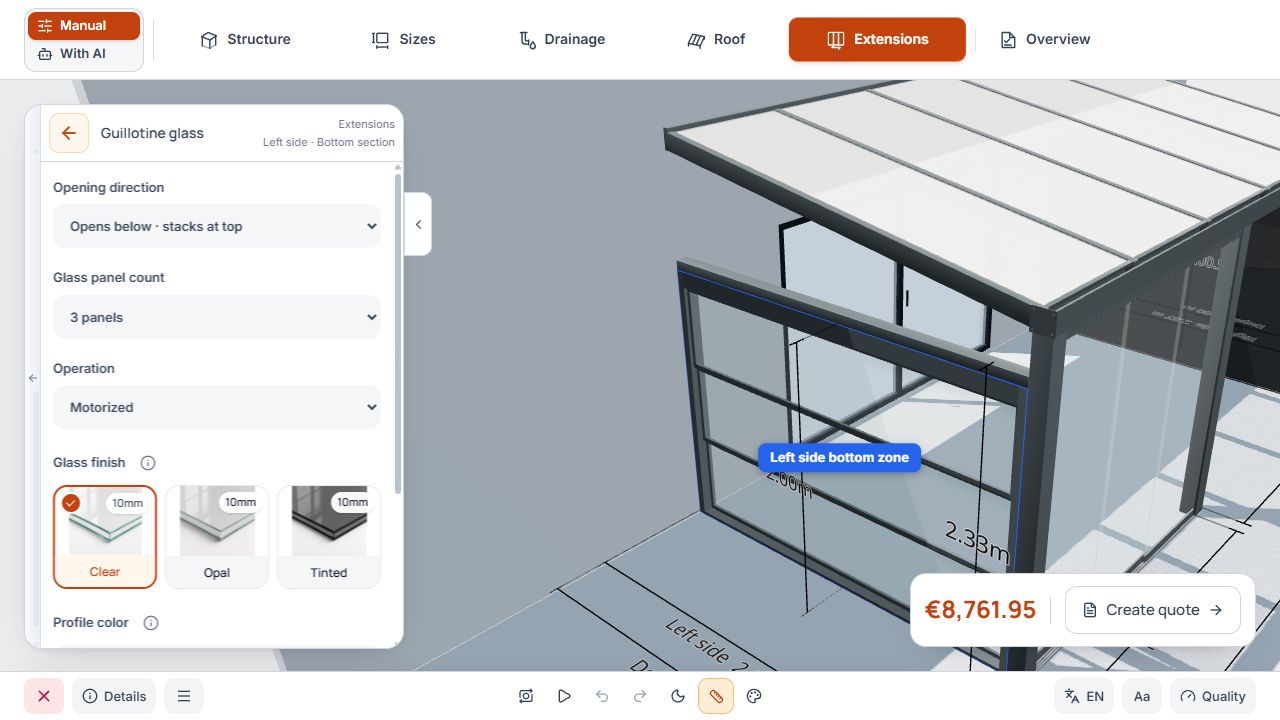This screenshot has width=1280, height=720.
Task: Open the Glass panel count dropdown
Action: (x=217, y=317)
